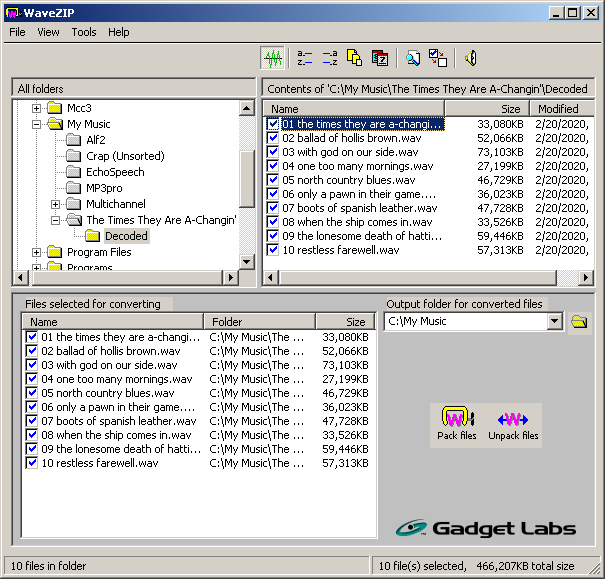Select the EchoSpeech folder
Viewport: 605px width, 579px height.
point(115,172)
